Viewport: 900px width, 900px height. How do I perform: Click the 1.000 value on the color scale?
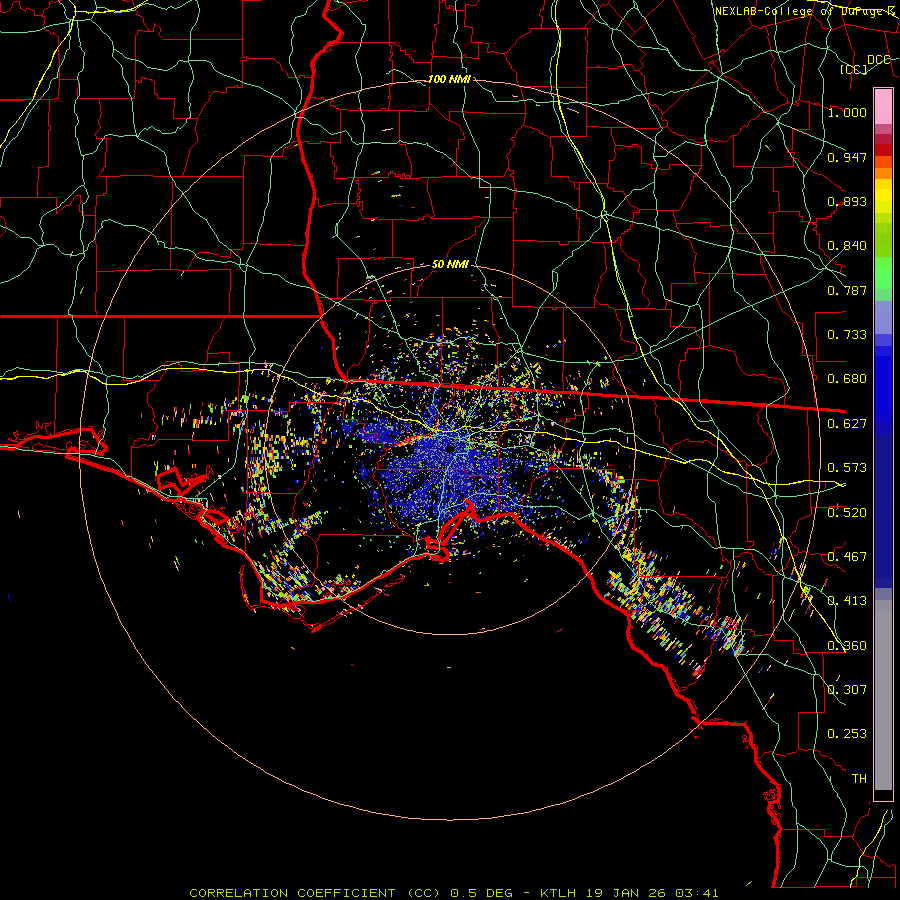click(847, 112)
